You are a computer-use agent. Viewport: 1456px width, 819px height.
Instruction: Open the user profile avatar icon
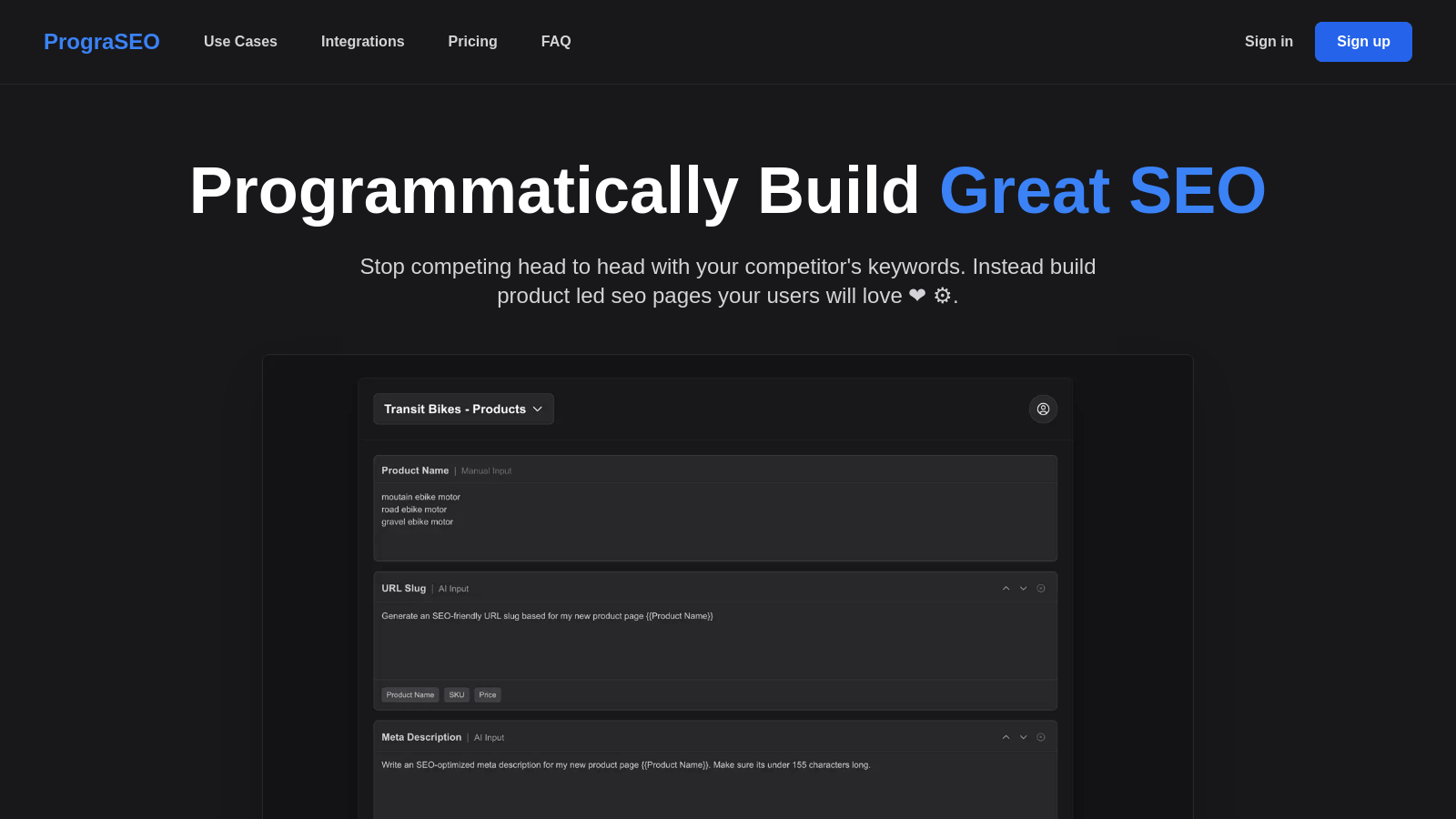tap(1043, 409)
